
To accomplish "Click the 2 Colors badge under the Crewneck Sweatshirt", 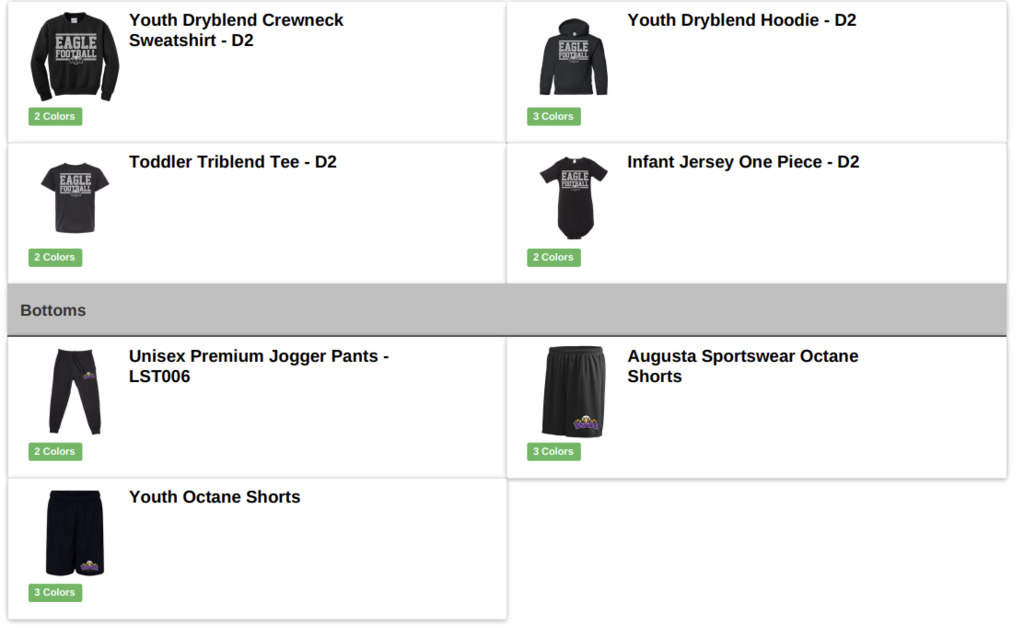I will [x=55, y=116].
